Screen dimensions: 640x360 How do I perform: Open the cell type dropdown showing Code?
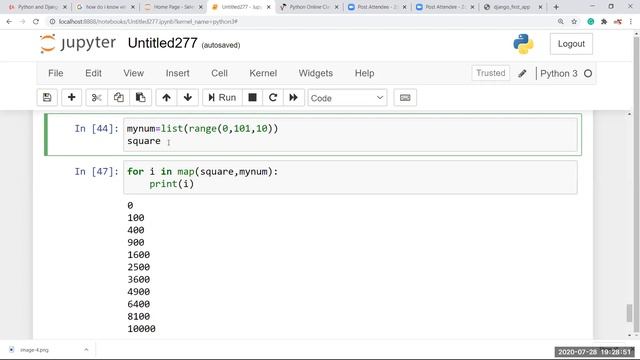click(x=347, y=98)
